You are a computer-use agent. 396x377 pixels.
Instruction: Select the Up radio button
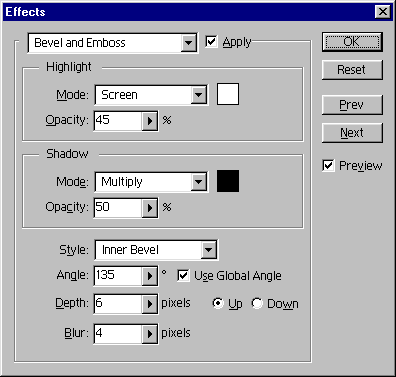pos(218,303)
